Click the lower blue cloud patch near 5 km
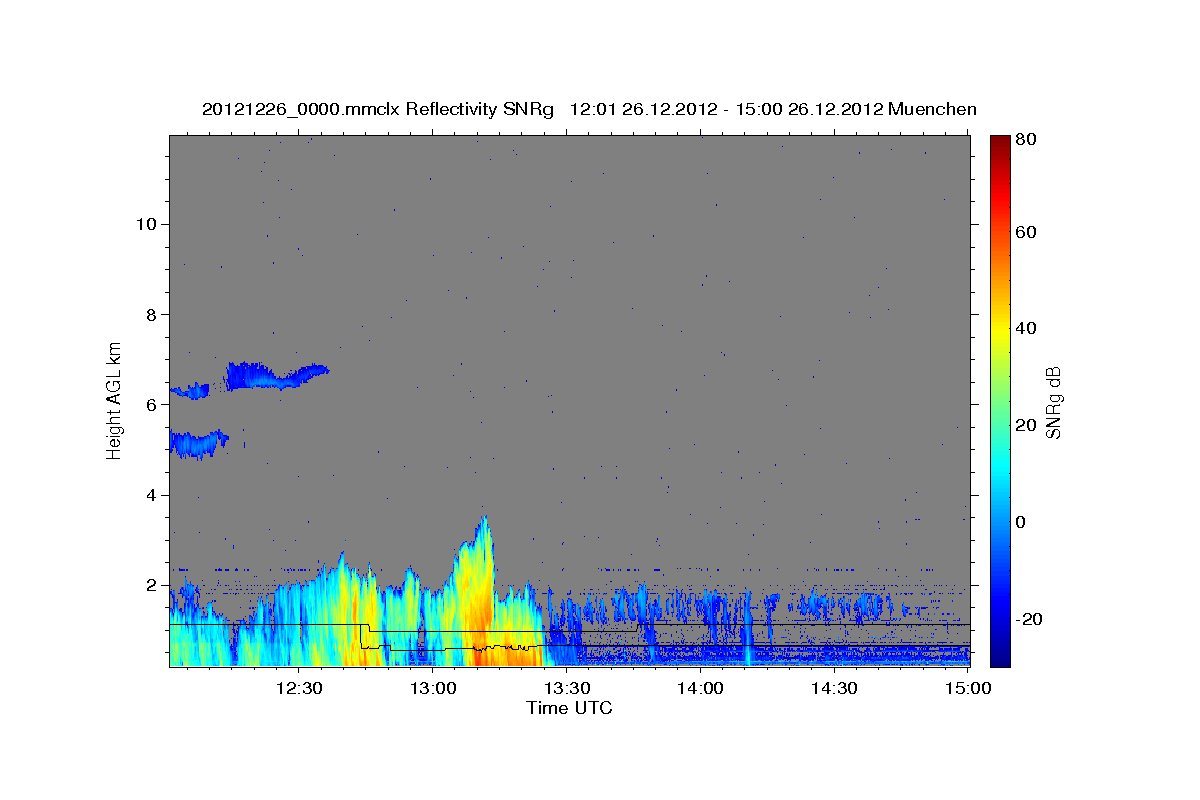 pos(198,444)
